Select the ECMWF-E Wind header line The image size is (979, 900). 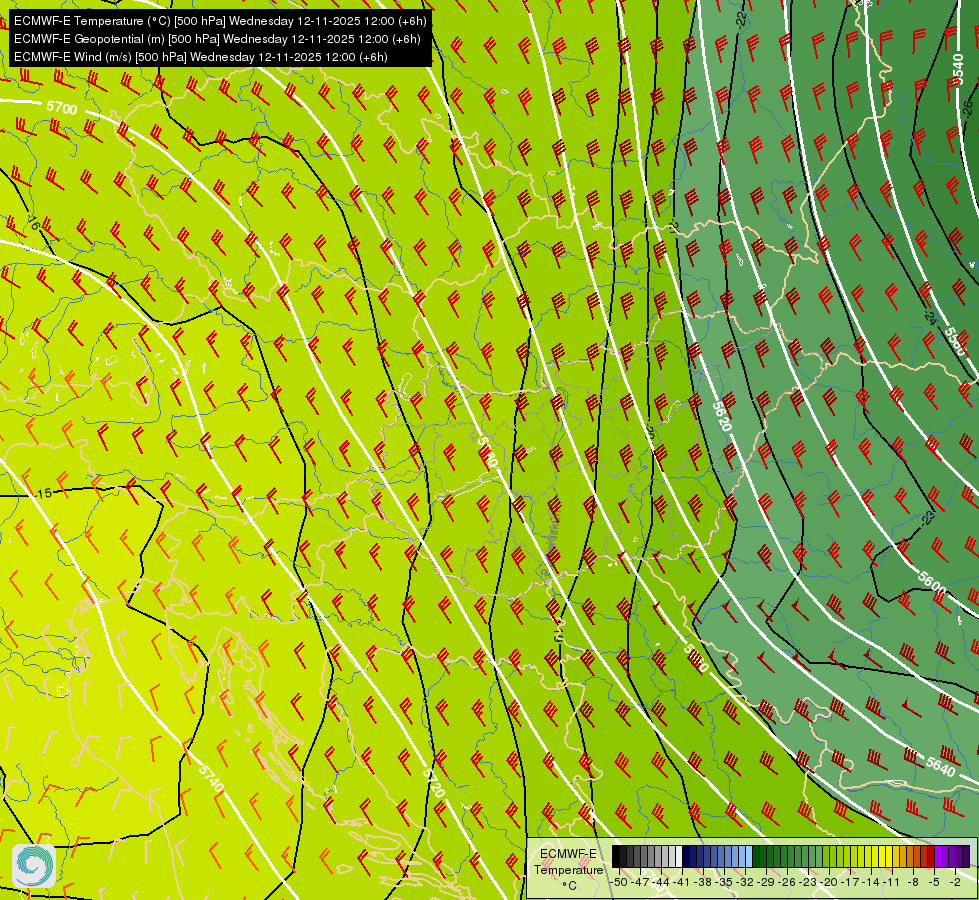(200, 57)
